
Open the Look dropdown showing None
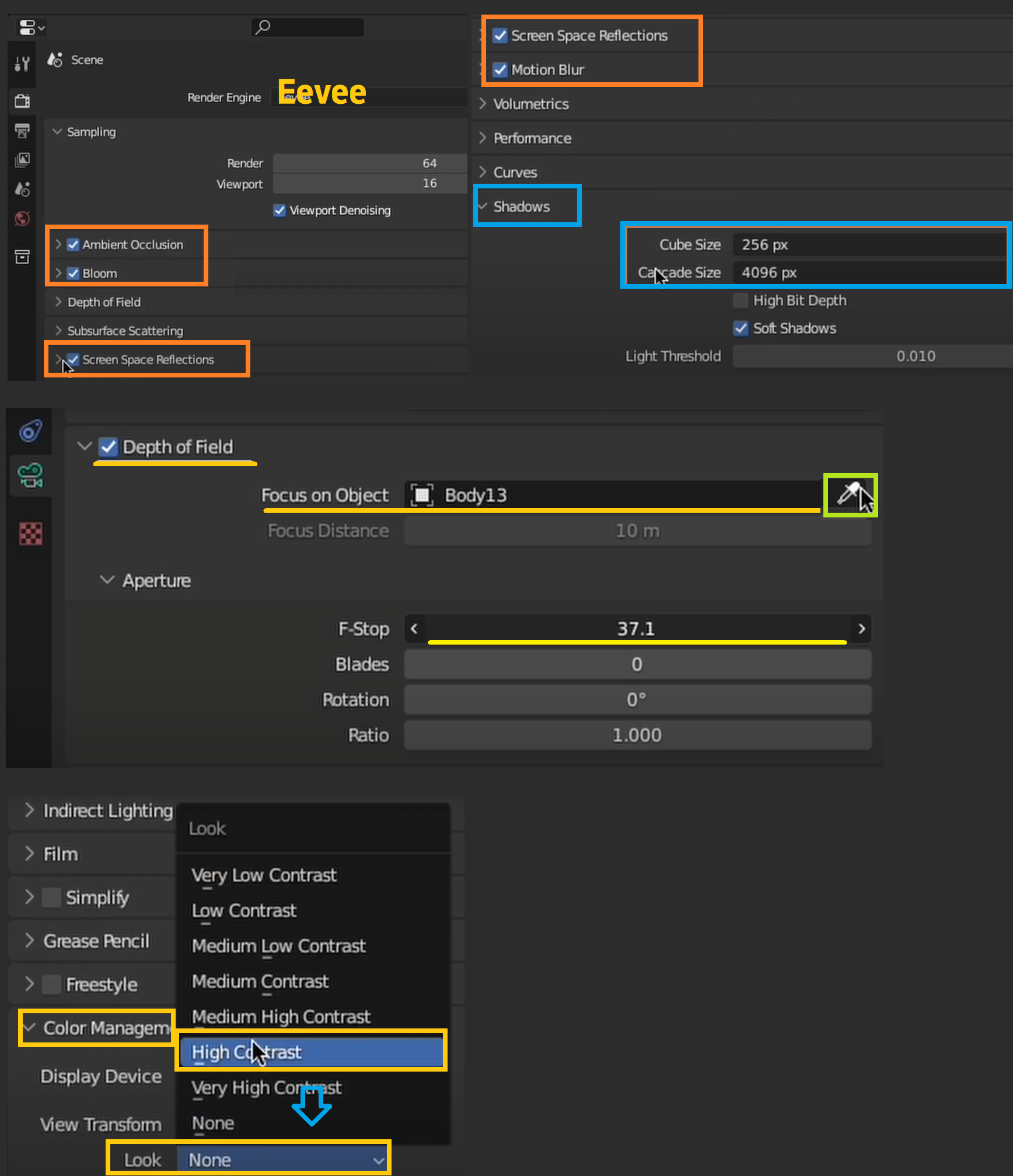coord(282,1160)
